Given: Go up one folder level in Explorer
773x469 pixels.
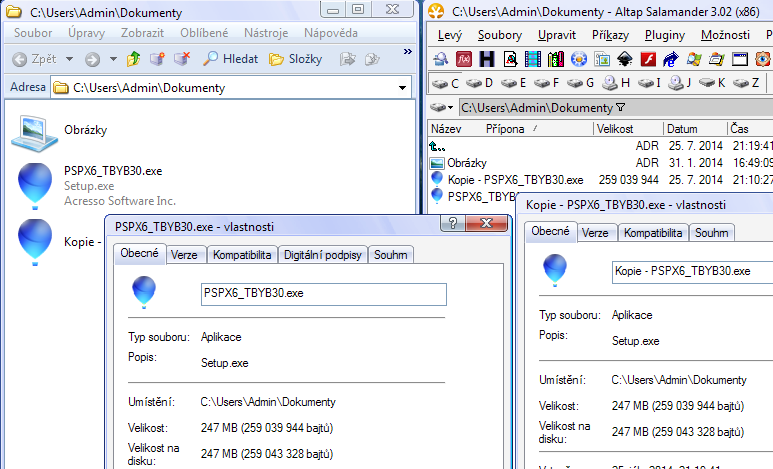Looking at the screenshot, I should pyautogui.click(x=134, y=59).
